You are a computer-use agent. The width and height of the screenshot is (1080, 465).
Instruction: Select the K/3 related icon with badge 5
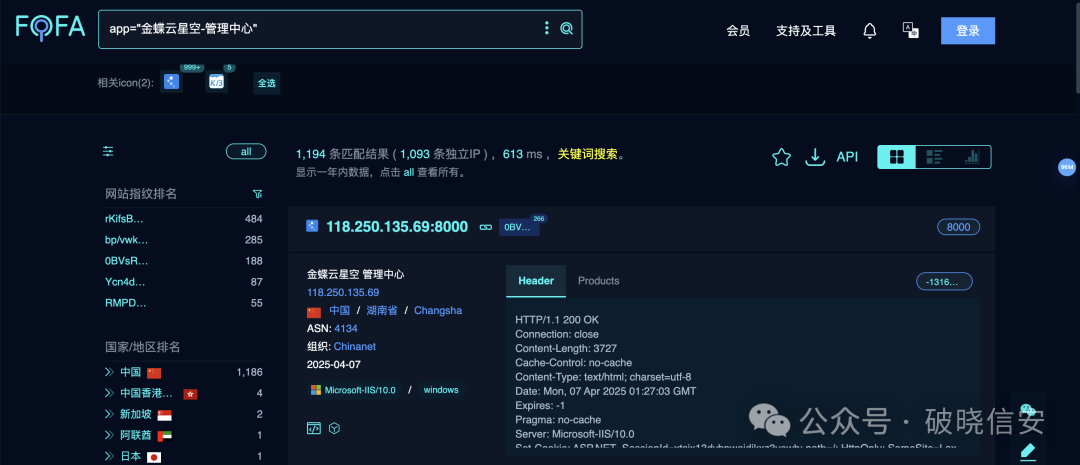pos(216,82)
